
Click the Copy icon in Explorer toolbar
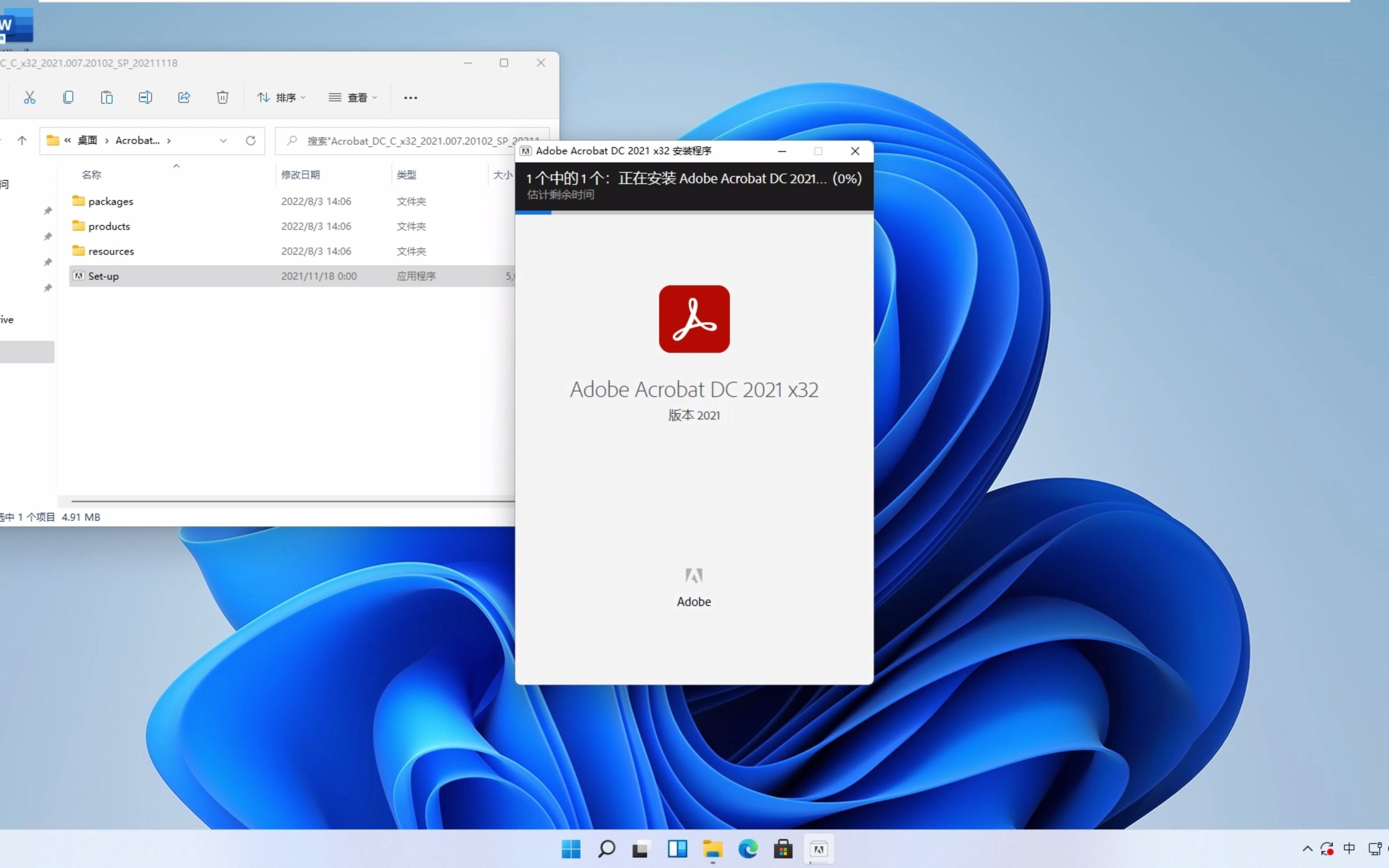click(68, 98)
